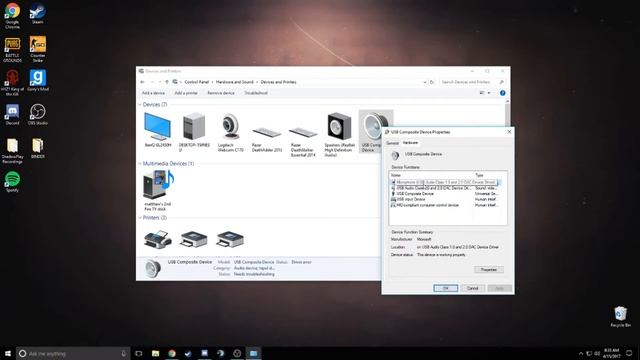The width and height of the screenshot is (640, 360).
Task: Open the Action Center notifications icon
Action: [x=629, y=353]
